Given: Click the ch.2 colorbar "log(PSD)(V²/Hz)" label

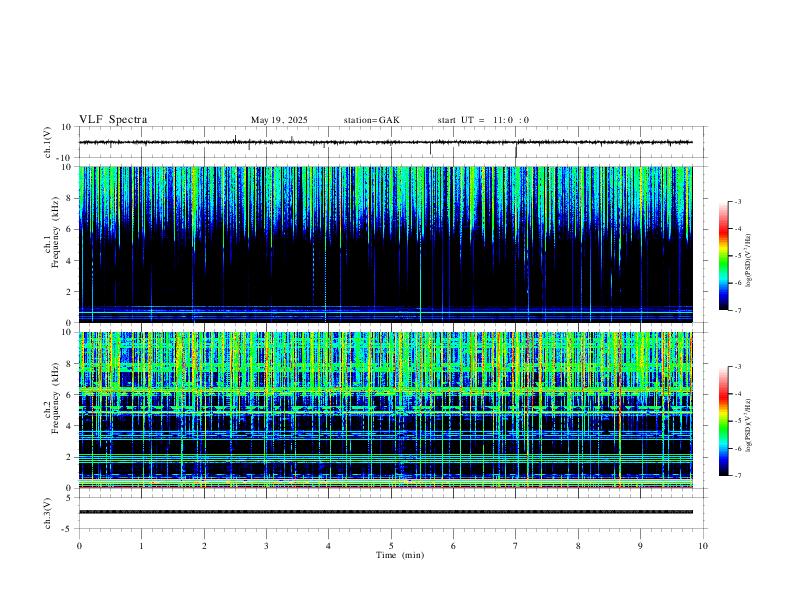Looking at the screenshot, I should tap(749, 425).
